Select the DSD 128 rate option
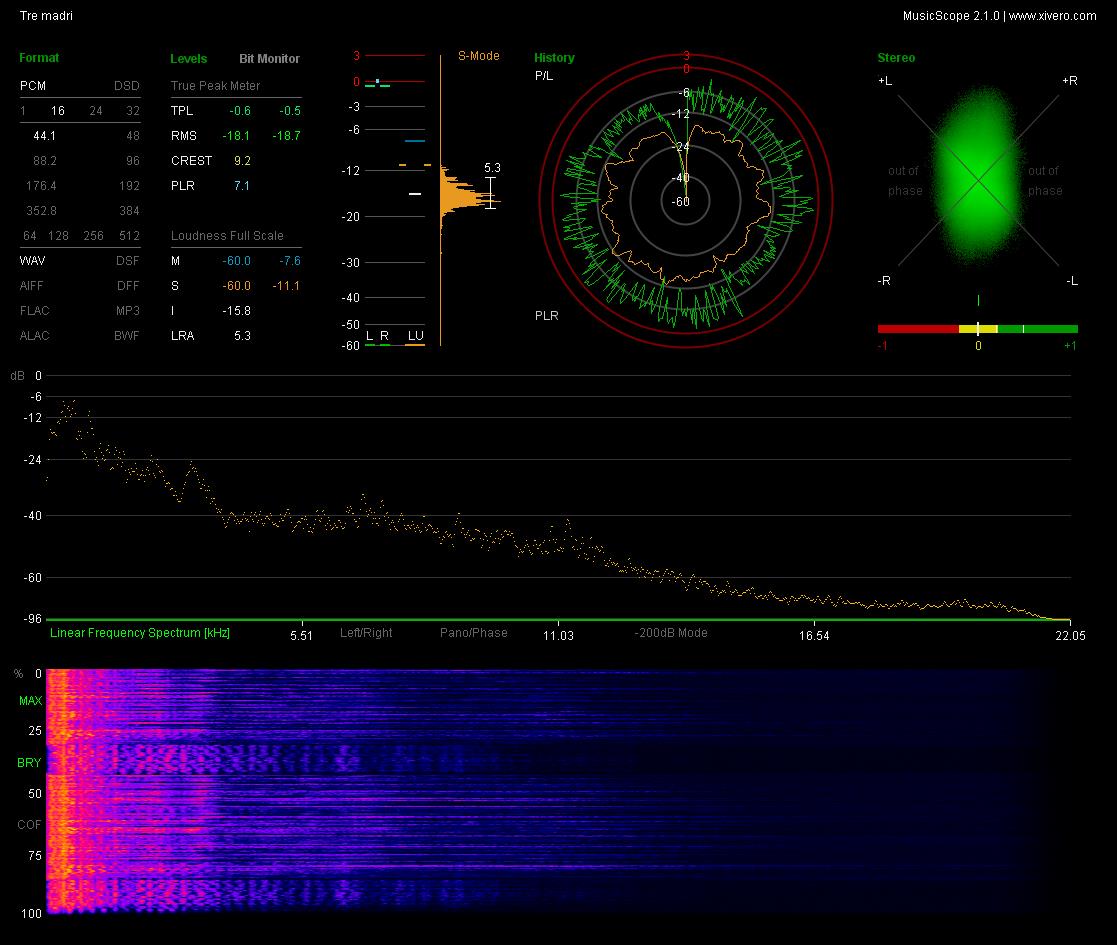The image size is (1117, 945). (x=58, y=236)
